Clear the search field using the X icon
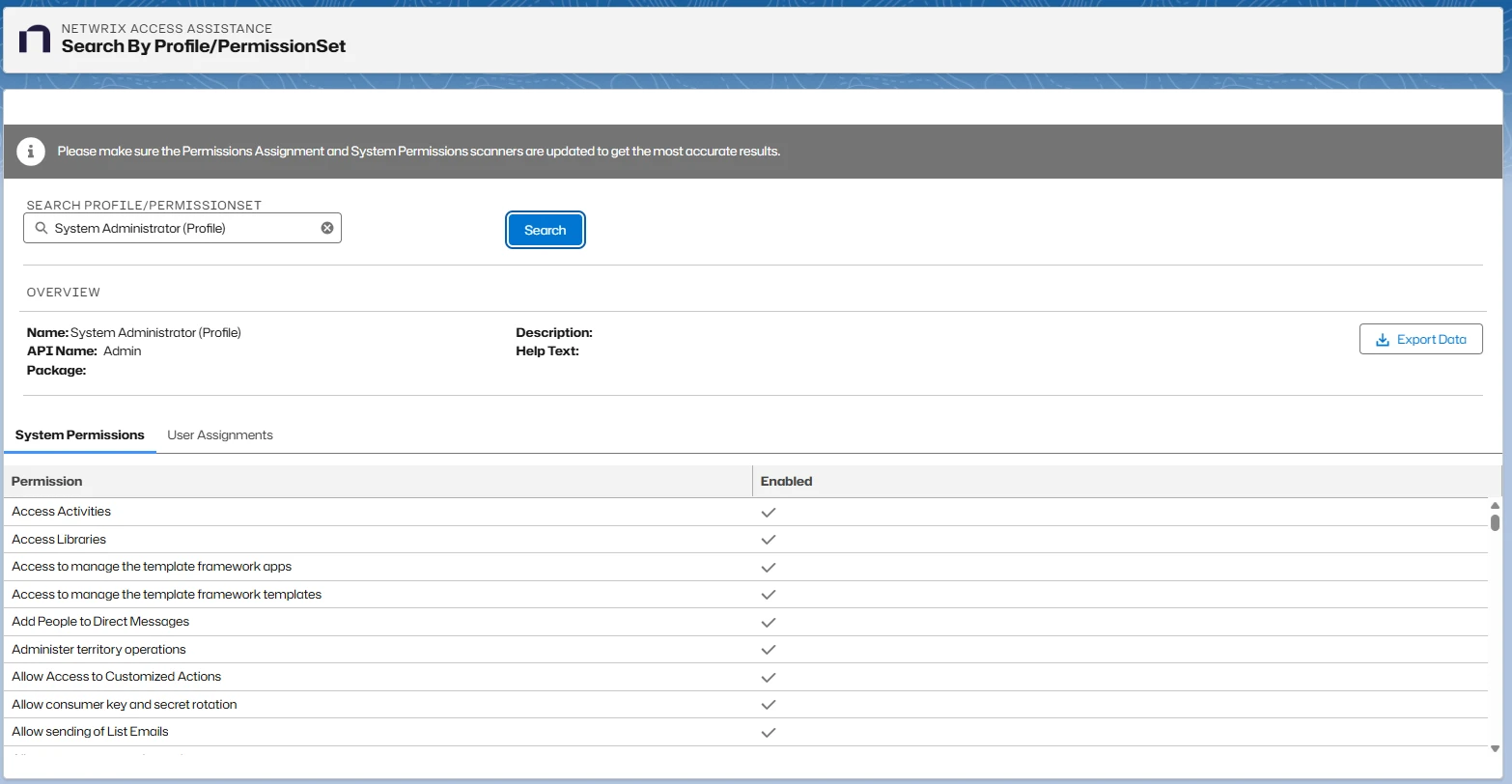This screenshot has height=784, width=1512. pyautogui.click(x=327, y=227)
